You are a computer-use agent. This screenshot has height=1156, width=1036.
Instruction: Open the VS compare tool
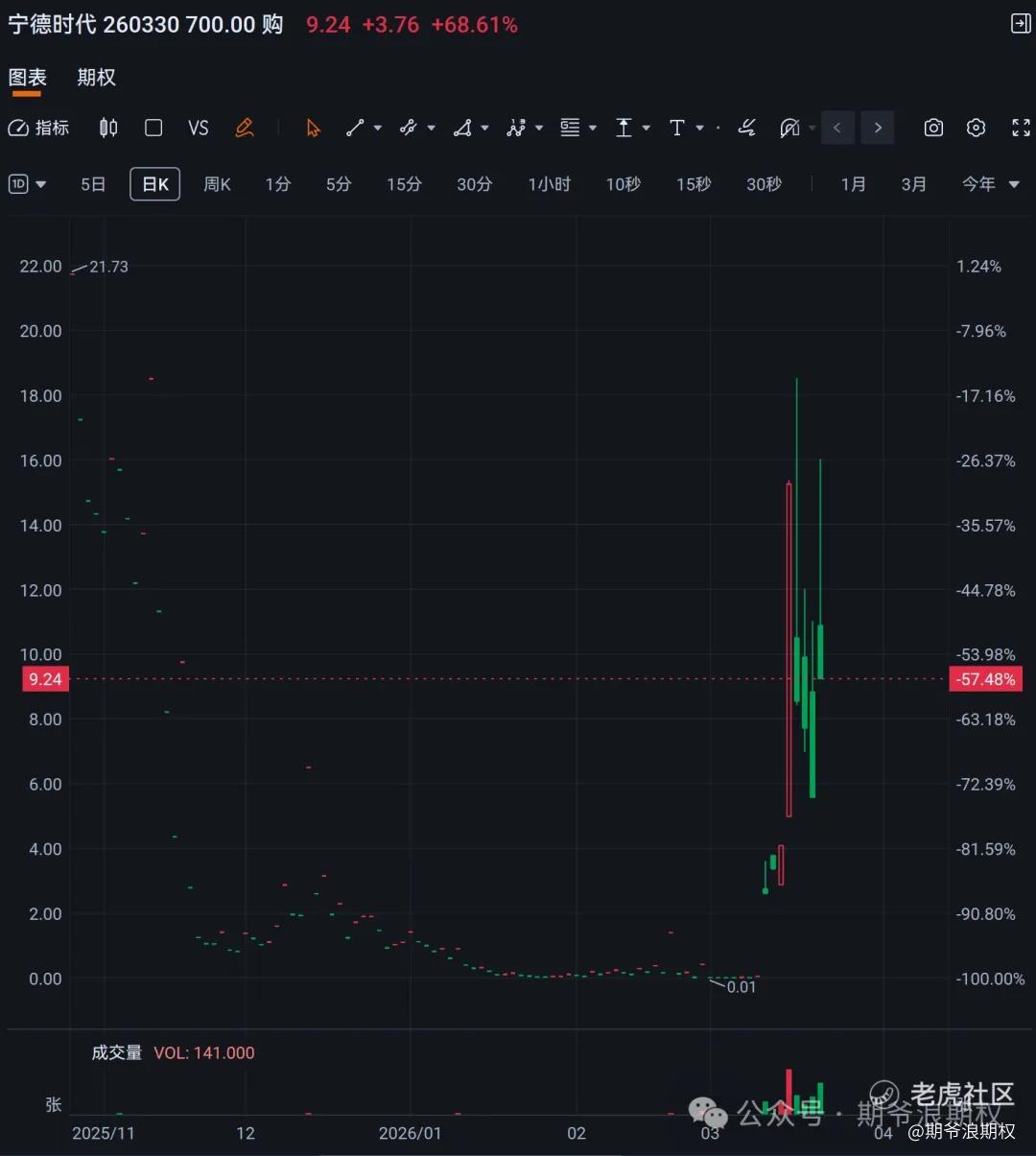(x=199, y=128)
